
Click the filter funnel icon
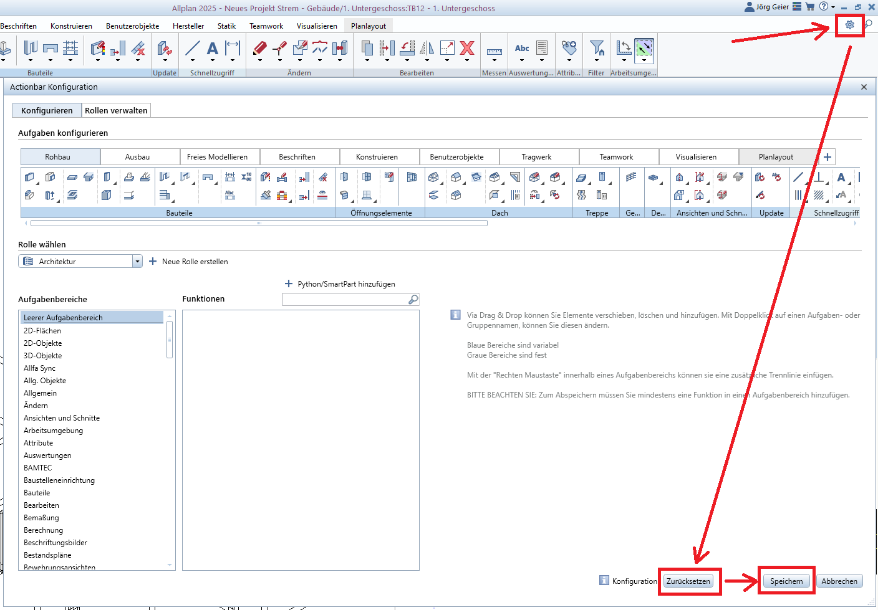pyautogui.click(x=596, y=47)
